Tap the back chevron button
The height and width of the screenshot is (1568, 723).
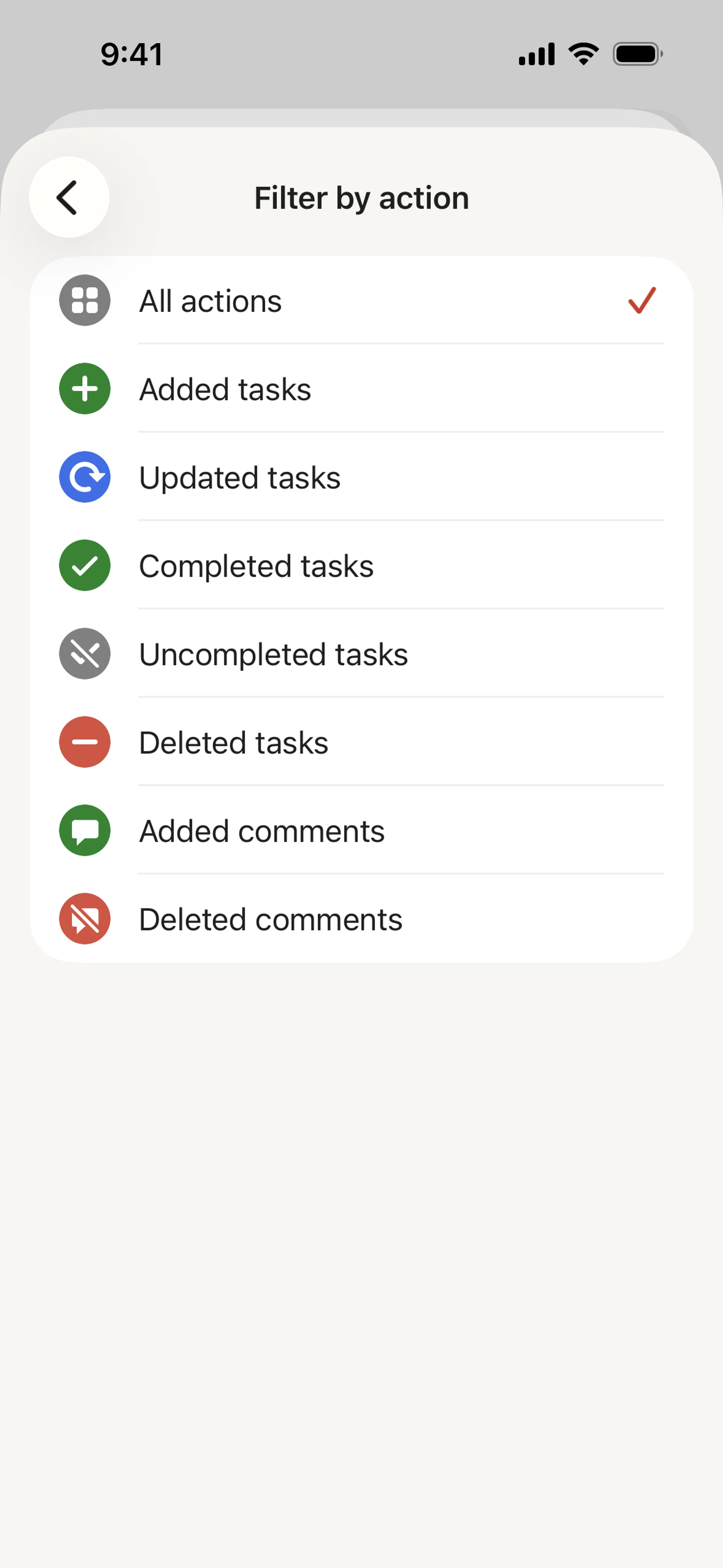[69, 197]
